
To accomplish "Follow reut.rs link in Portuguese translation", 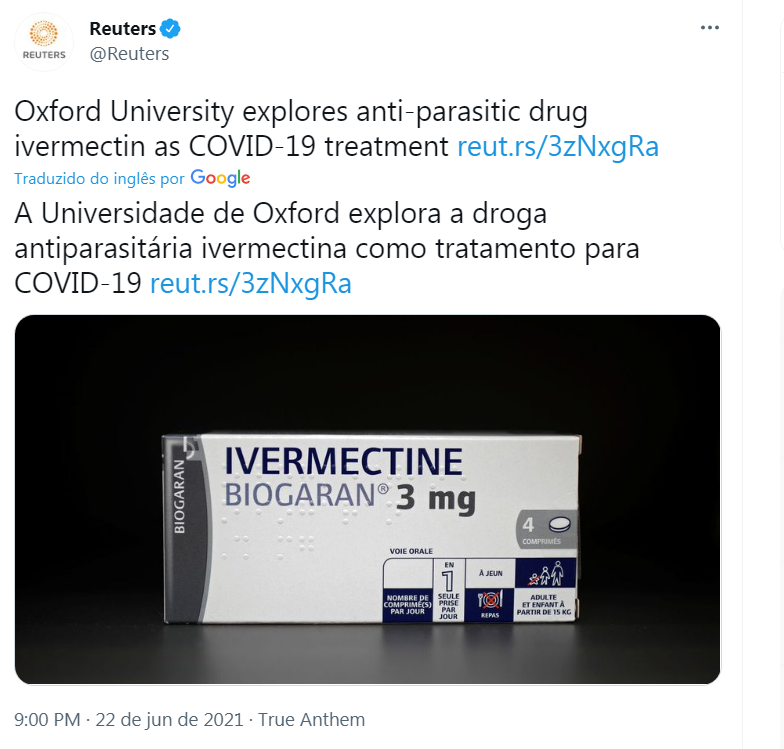I will (x=250, y=284).
